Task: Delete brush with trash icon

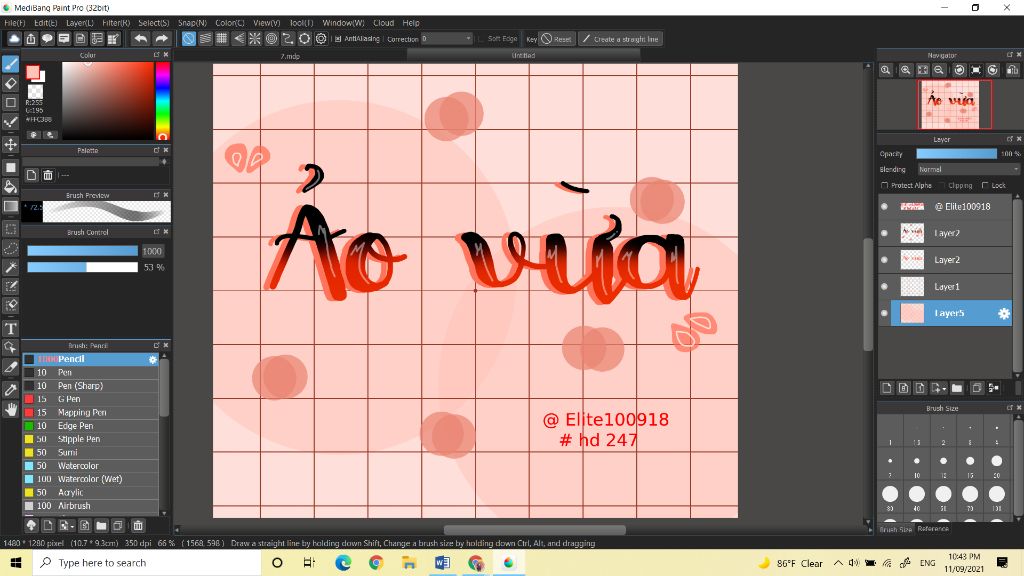Action: click(138, 526)
